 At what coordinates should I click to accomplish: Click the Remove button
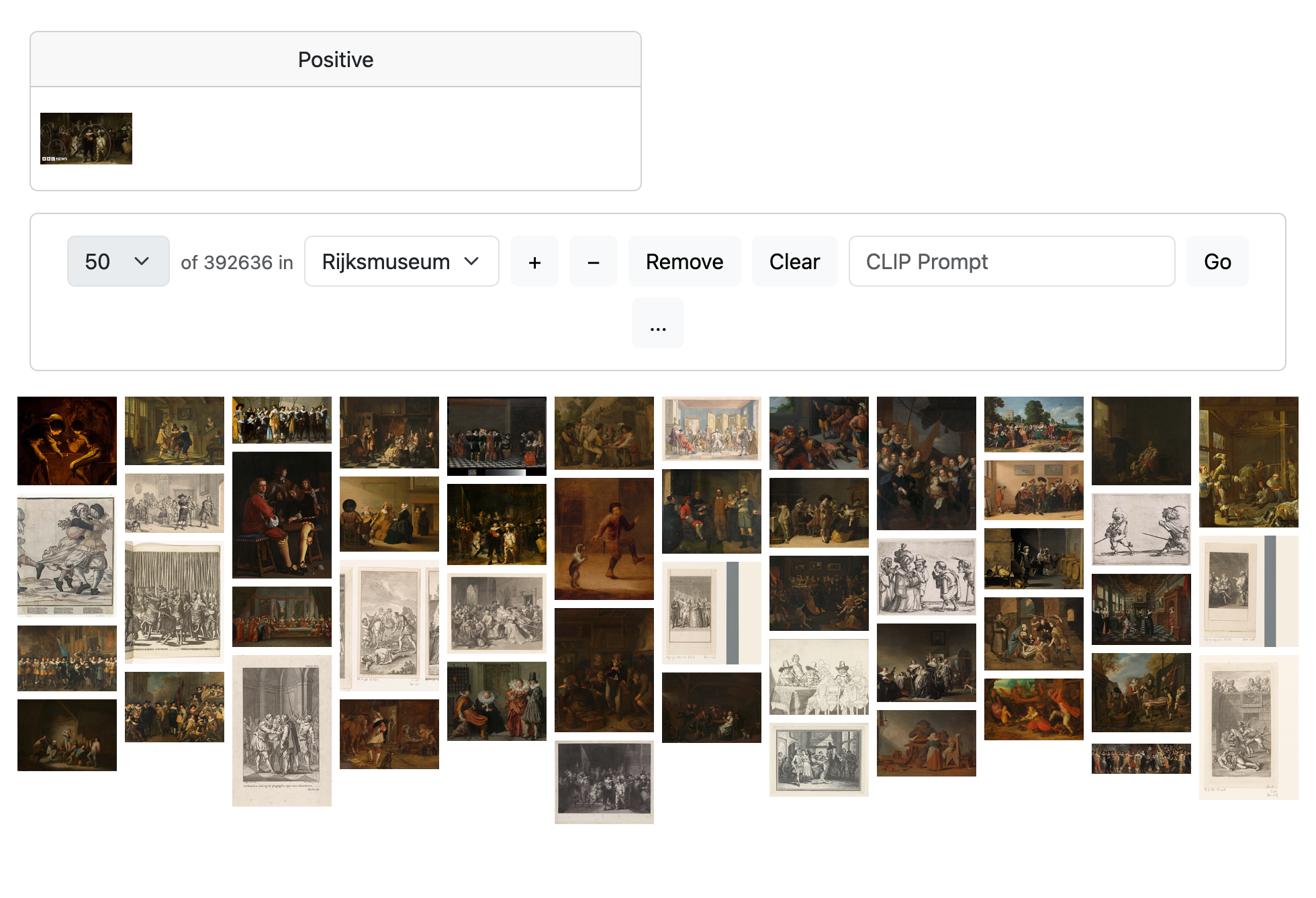tap(684, 261)
